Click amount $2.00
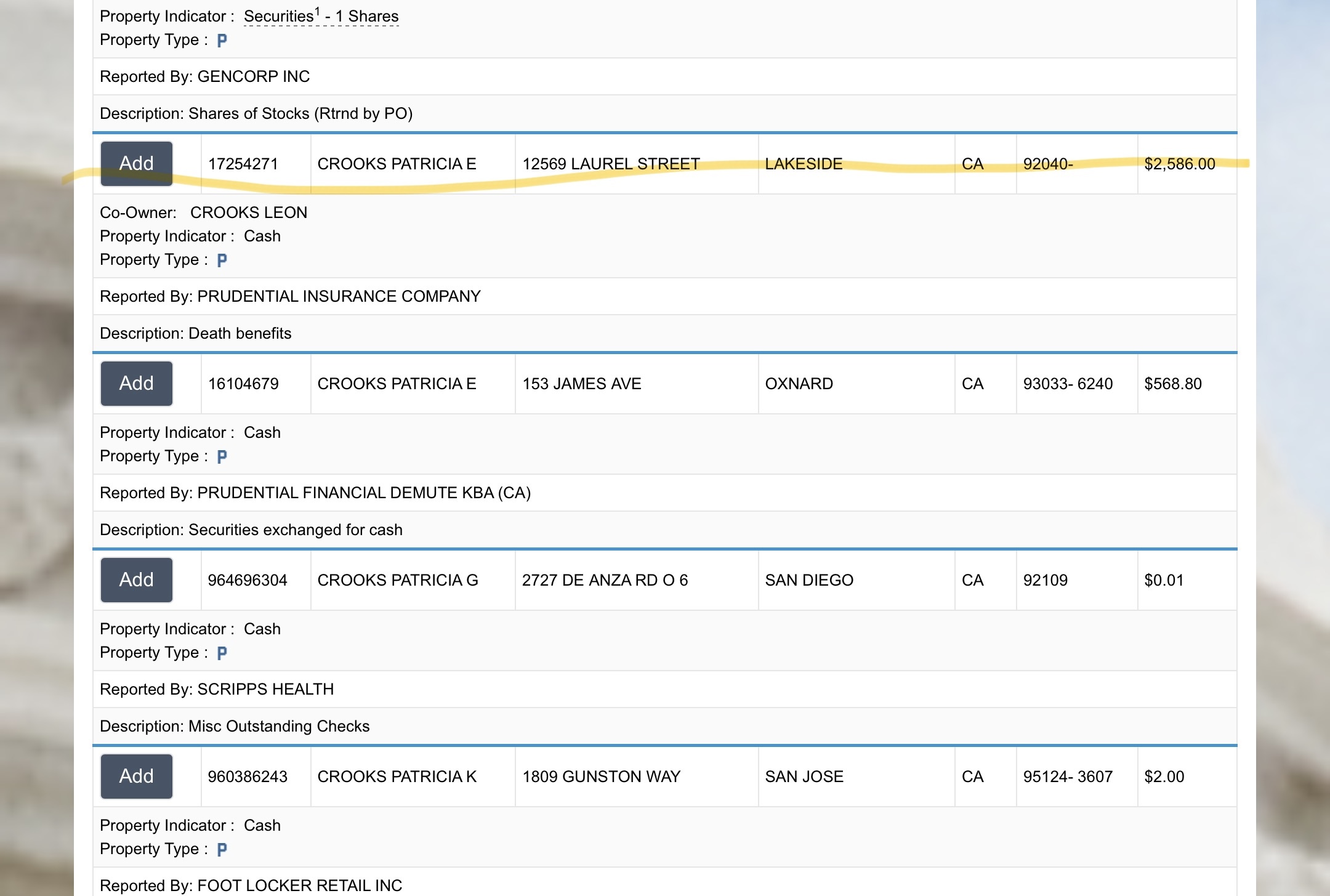The width and height of the screenshot is (1330, 896). point(1164,777)
